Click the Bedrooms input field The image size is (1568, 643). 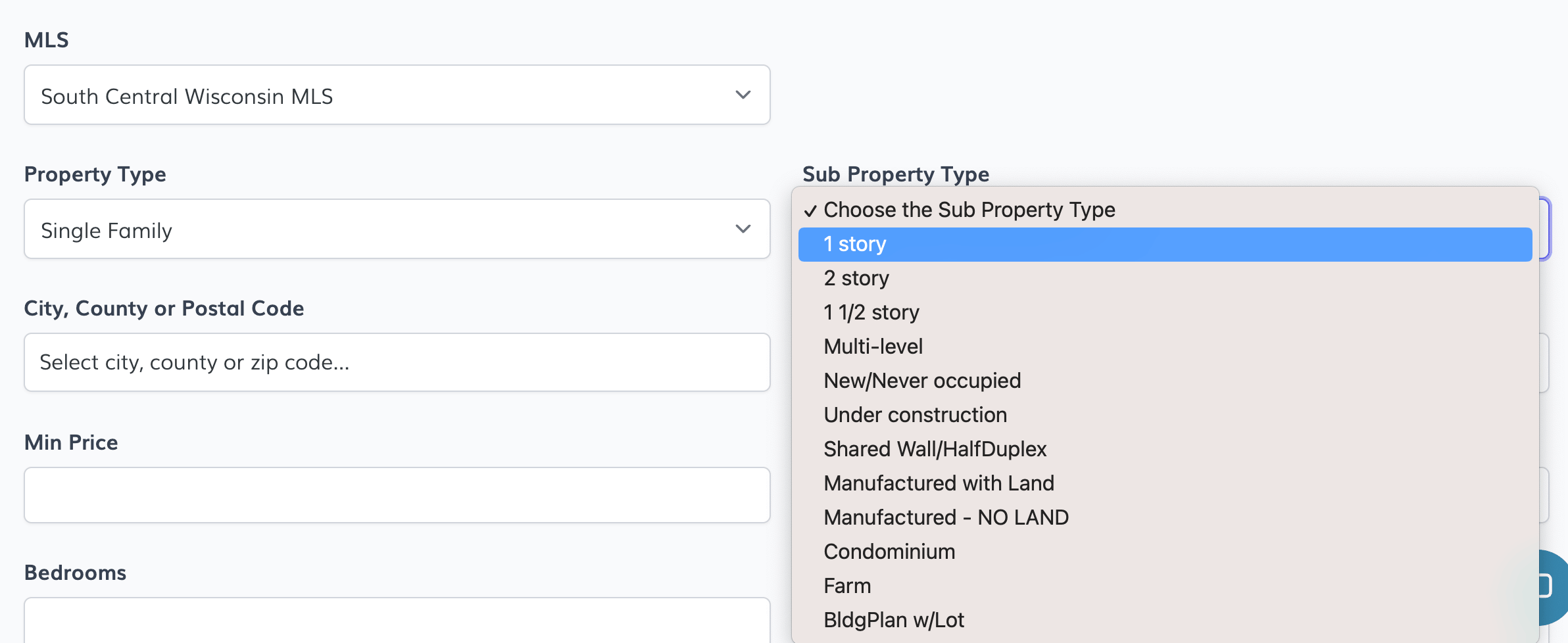point(397,621)
